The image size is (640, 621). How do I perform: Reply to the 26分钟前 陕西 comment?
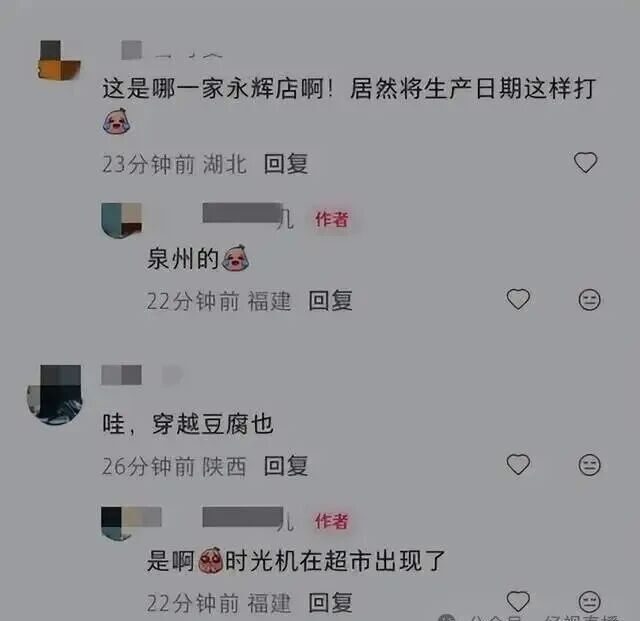(x=286, y=466)
